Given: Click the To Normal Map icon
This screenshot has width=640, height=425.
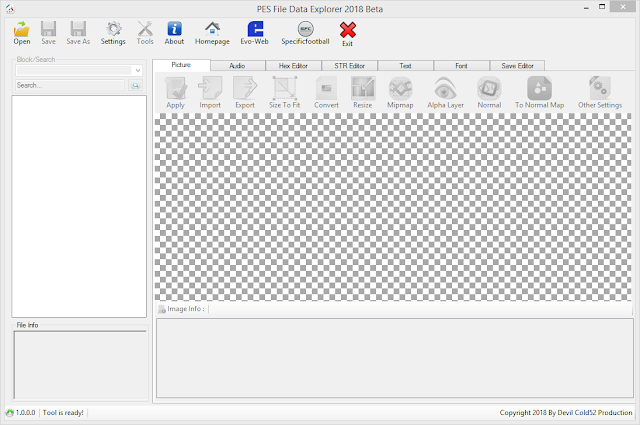Looking at the screenshot, I should point(540,88).
